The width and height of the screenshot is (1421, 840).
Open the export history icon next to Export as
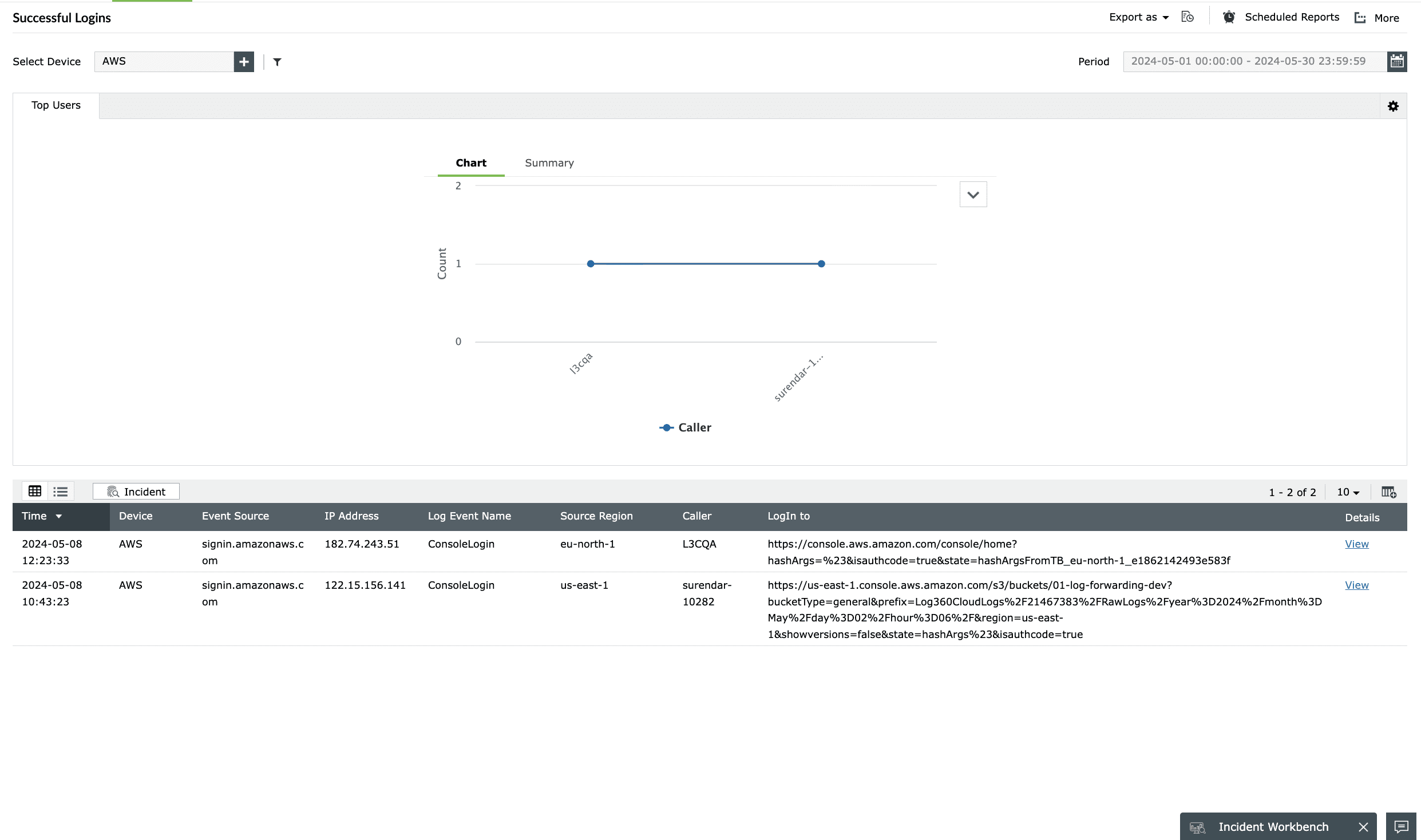pyautogui.click(x=1187, y=17)
